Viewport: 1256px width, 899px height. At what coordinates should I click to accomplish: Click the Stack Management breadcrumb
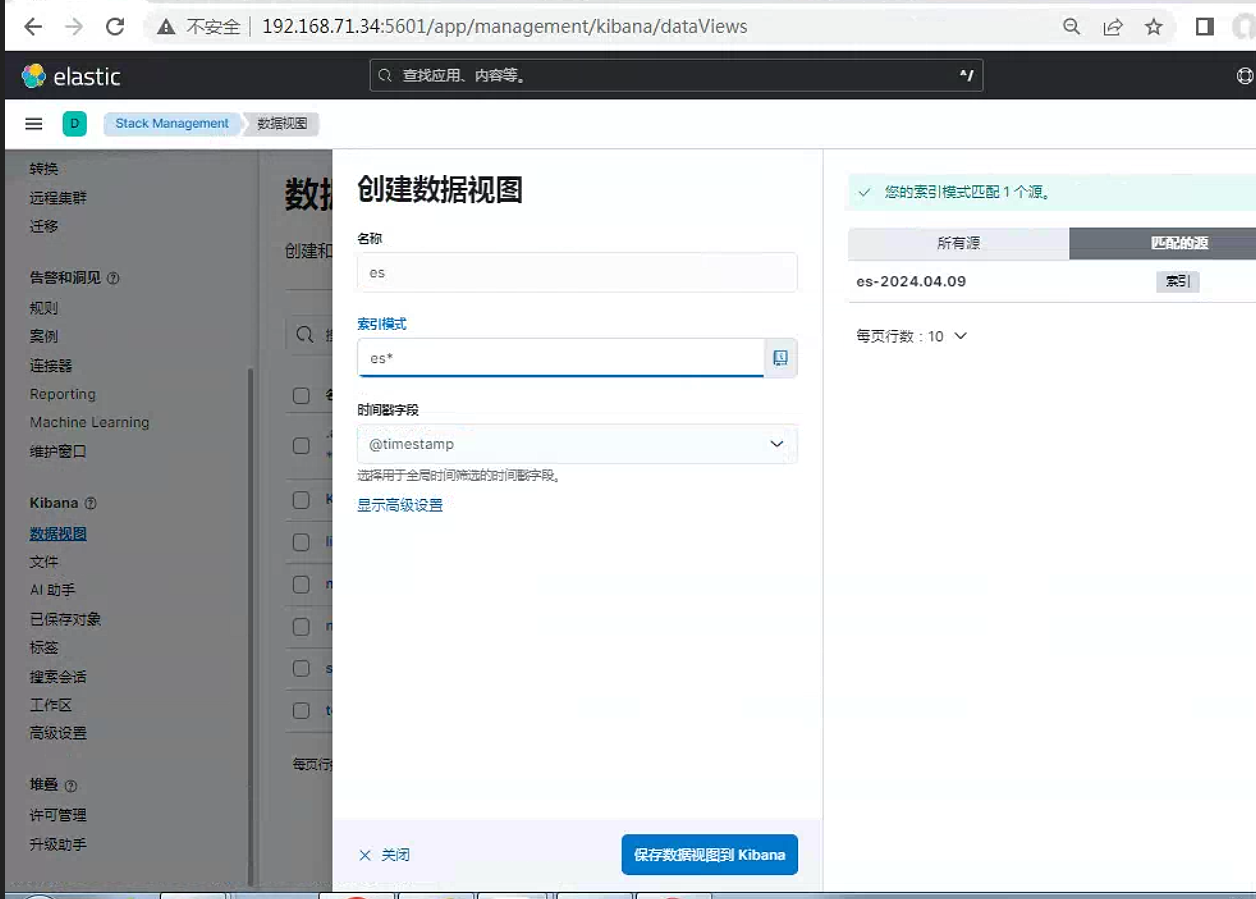172,124
